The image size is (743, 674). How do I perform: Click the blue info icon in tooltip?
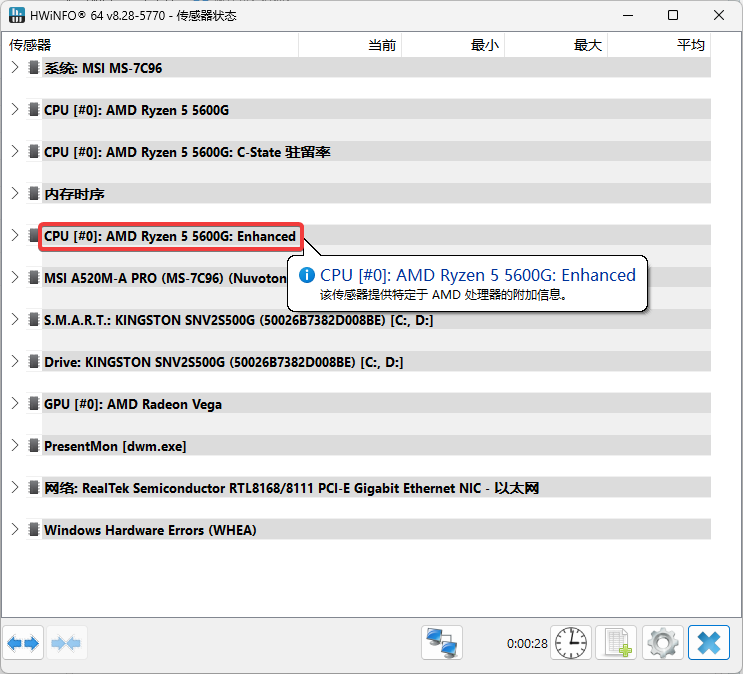coord(307,274)
